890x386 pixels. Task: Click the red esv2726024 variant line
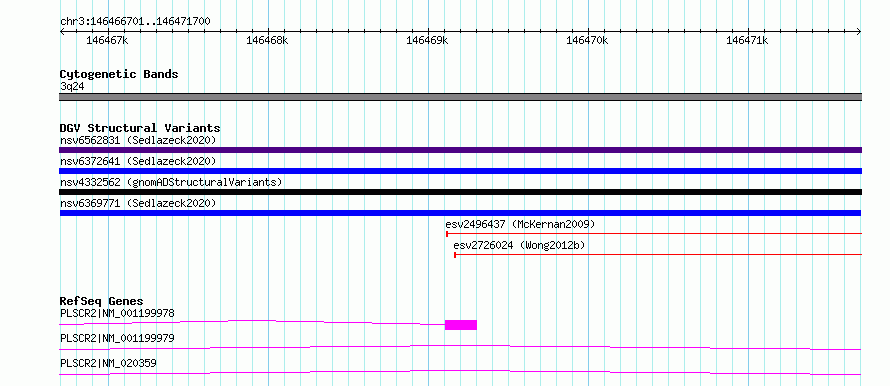click(658, 254)
